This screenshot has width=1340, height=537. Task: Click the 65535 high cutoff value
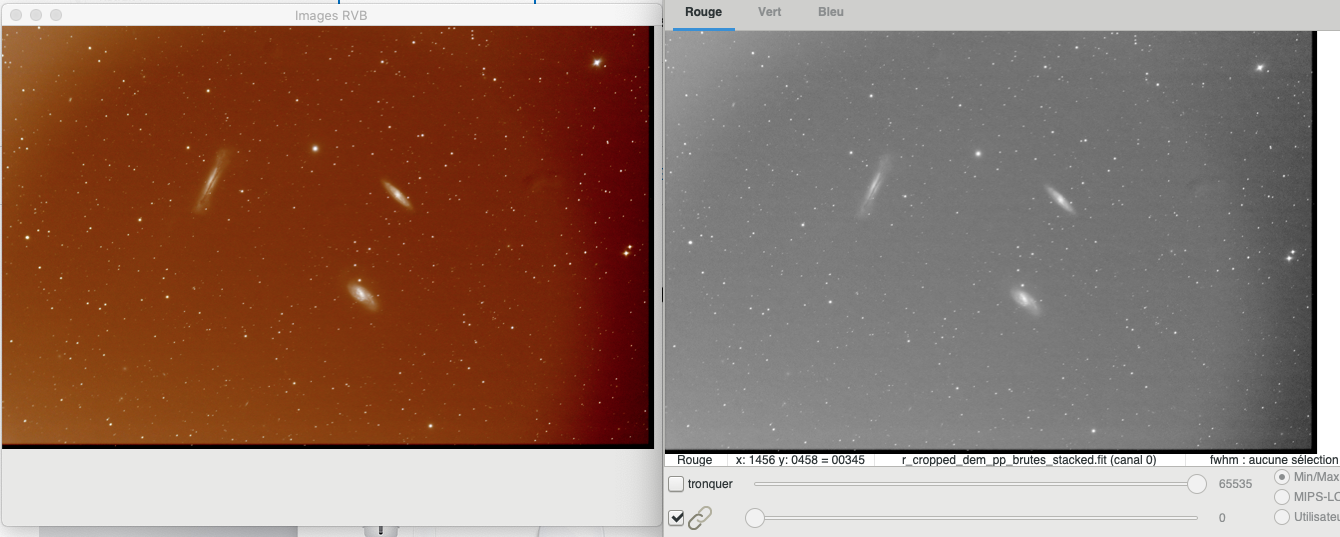[x=1235, y=484]
